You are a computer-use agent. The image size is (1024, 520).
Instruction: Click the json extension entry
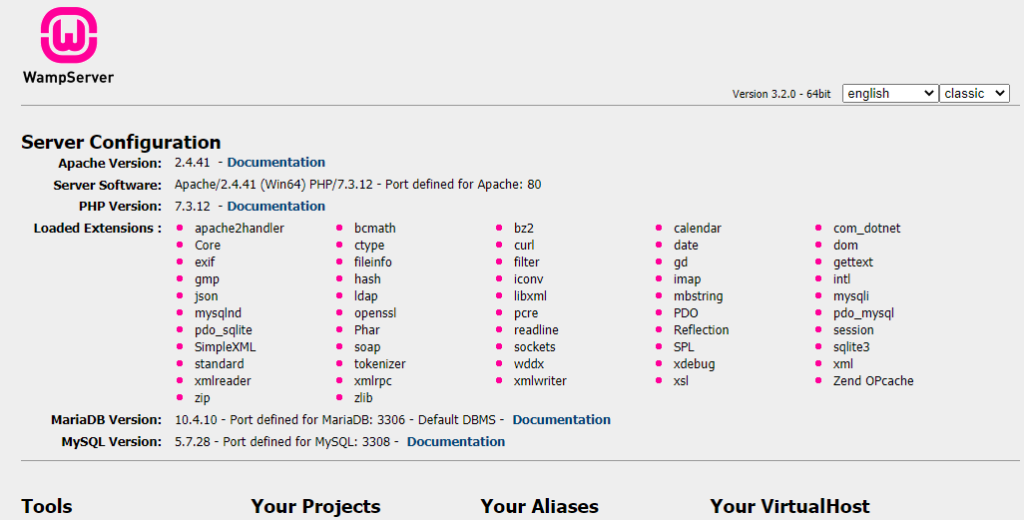(x=206, y=297)
